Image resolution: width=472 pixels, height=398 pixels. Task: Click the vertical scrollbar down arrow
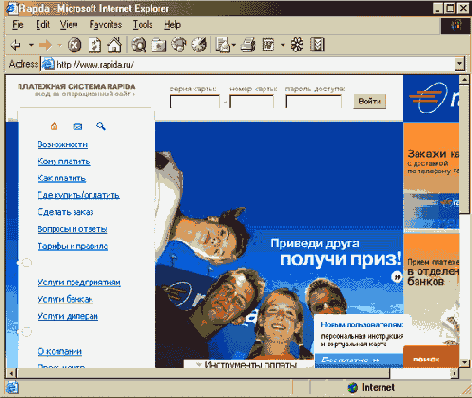(x=464, y=363)
